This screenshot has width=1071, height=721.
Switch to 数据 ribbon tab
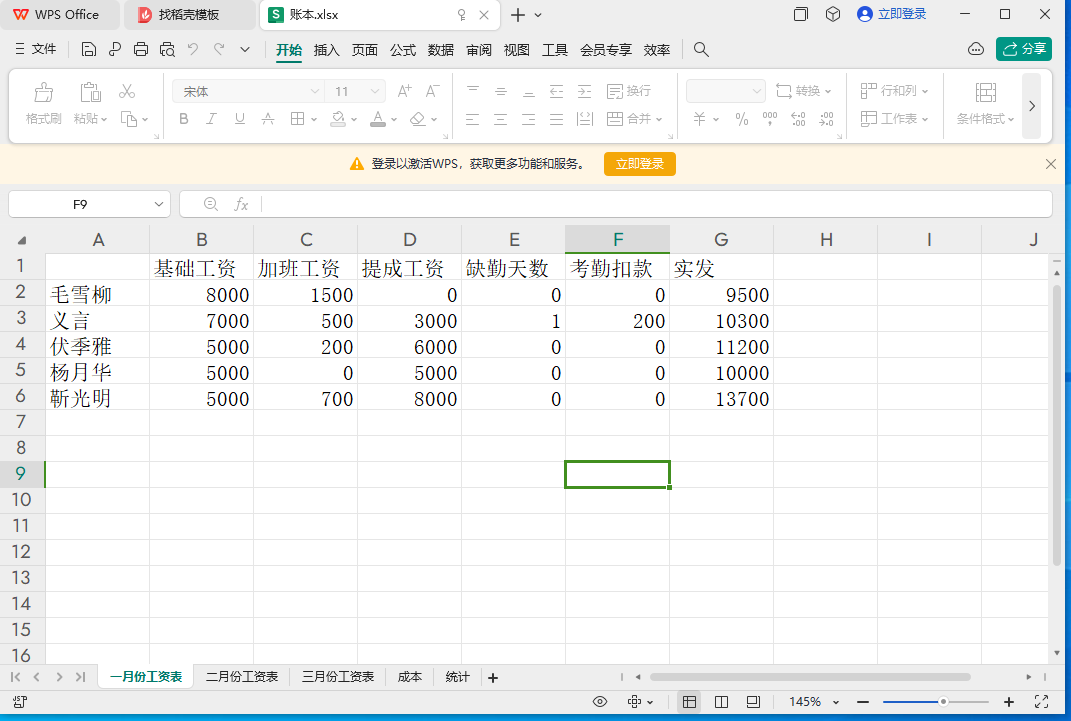pos(441,50)
